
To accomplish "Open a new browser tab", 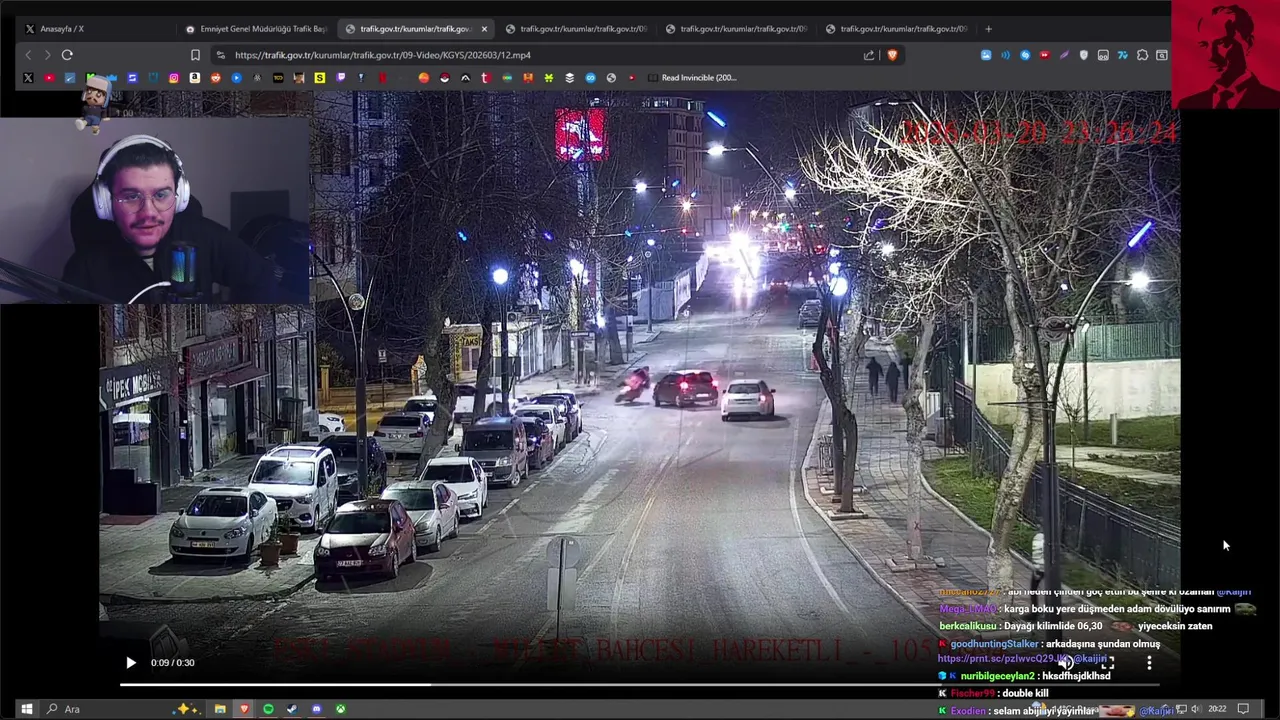I will [x=988, y=29].
